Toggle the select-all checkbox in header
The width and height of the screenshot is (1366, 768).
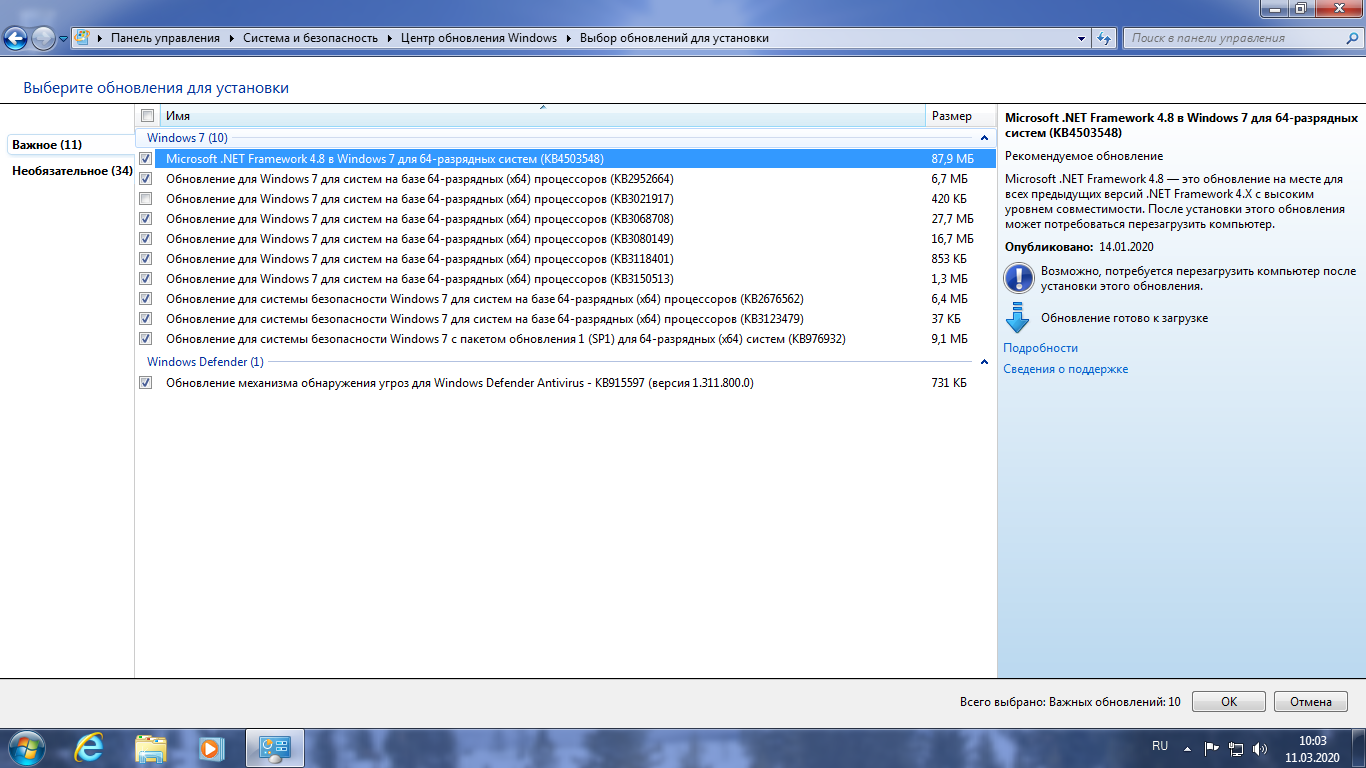148,115
